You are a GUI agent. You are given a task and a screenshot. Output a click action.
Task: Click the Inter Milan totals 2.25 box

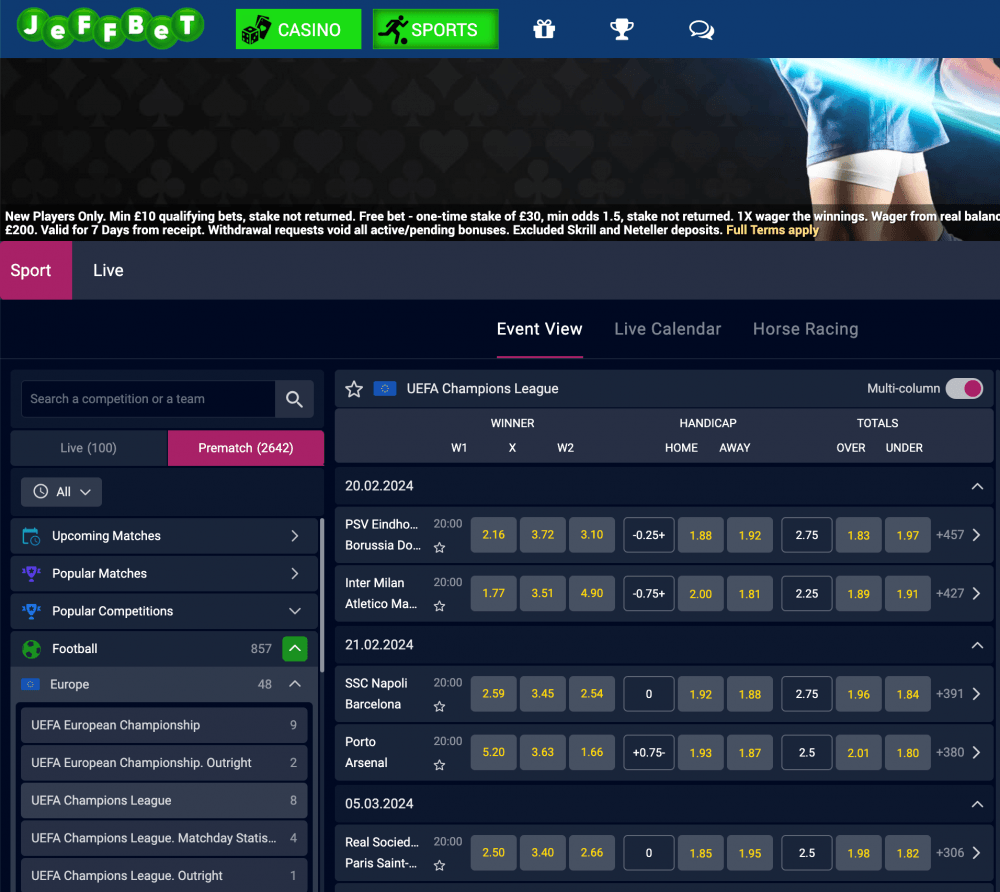[807, 594]
